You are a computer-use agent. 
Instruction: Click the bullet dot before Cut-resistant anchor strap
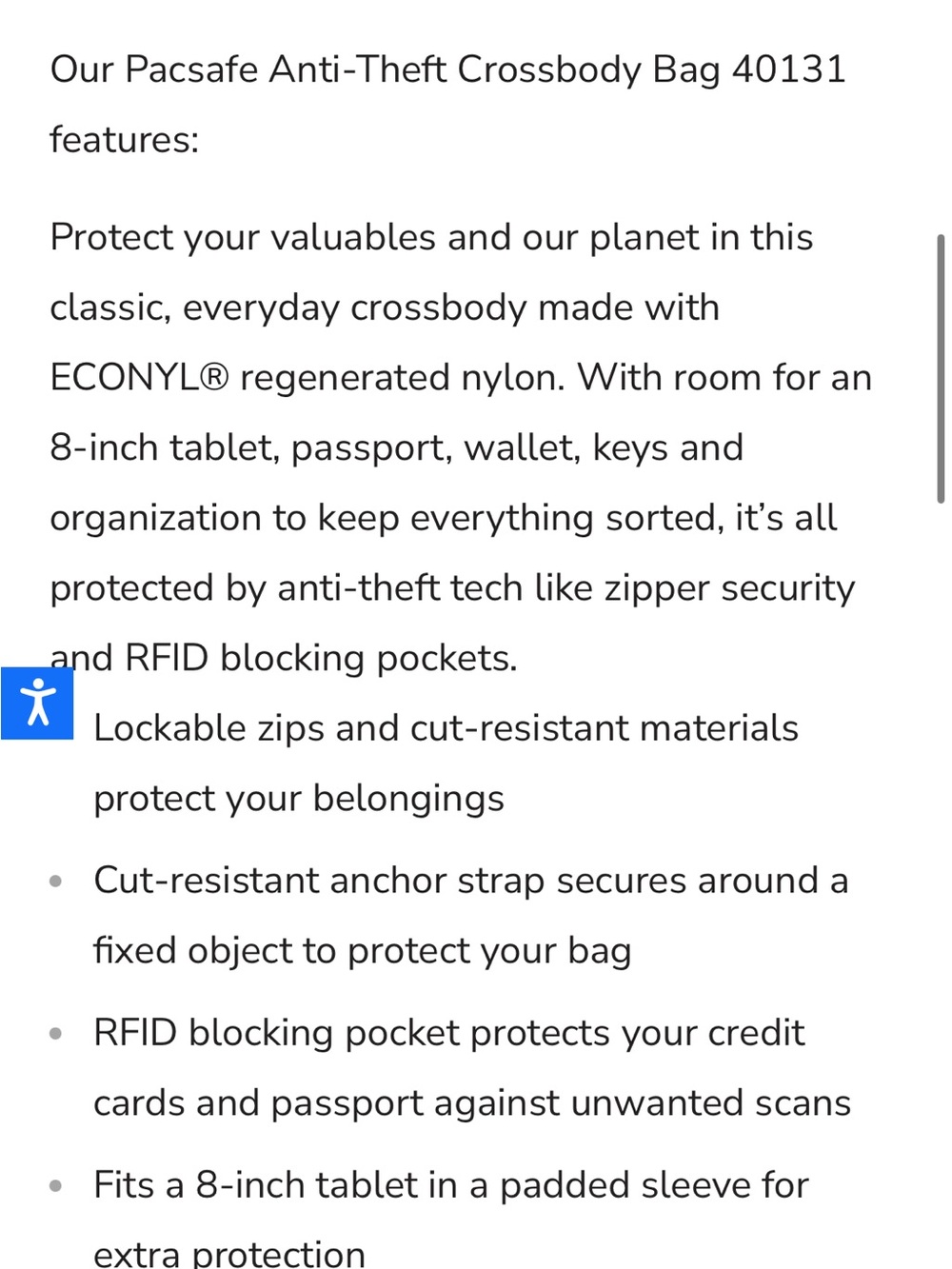56,882
